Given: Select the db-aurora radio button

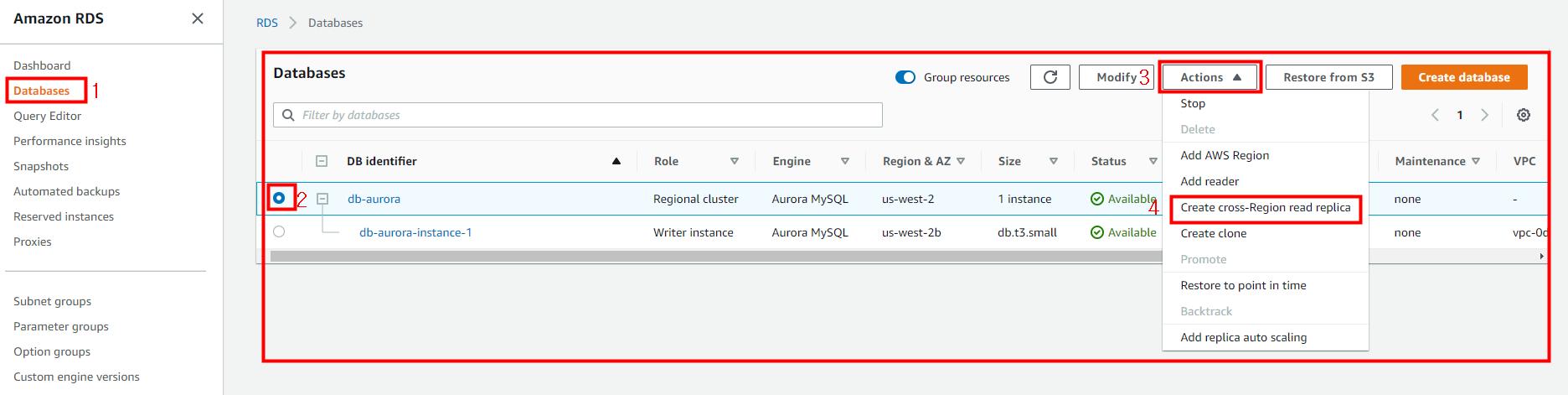Looking at the screenshot, I should point(279,198).
